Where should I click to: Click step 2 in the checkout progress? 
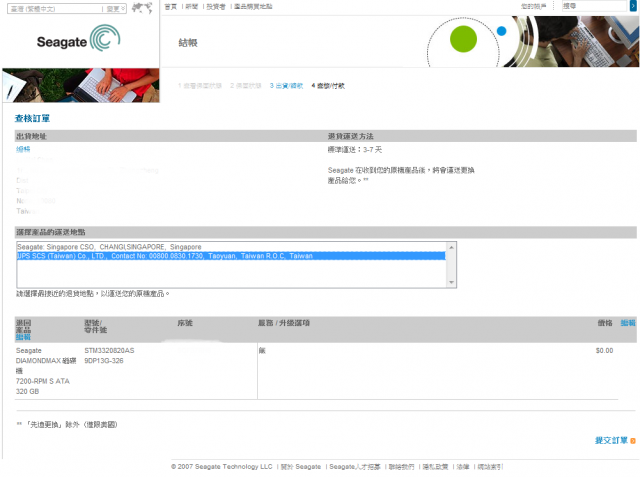(246, 86)
